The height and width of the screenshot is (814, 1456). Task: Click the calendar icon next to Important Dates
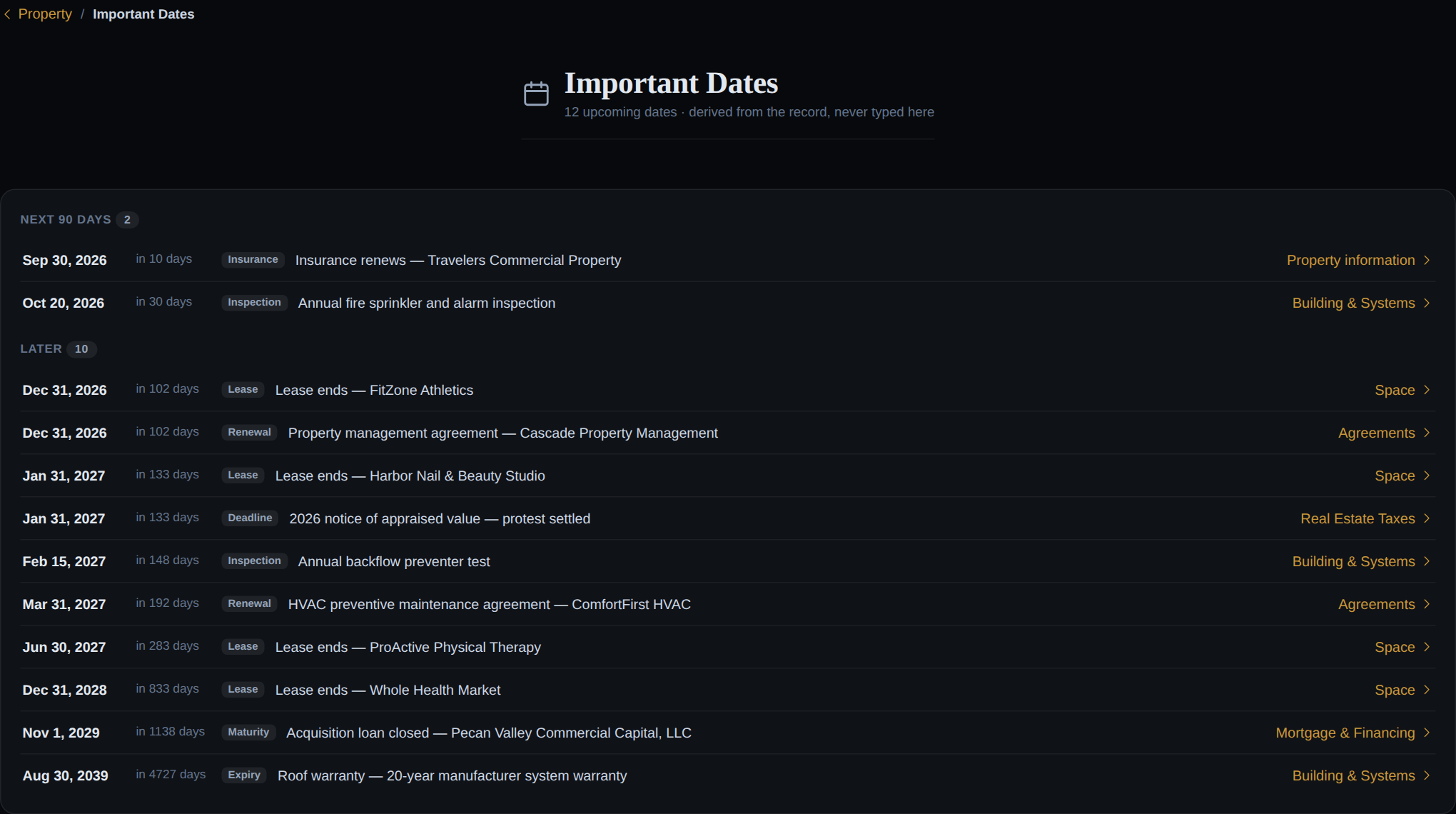coord(536,94)
